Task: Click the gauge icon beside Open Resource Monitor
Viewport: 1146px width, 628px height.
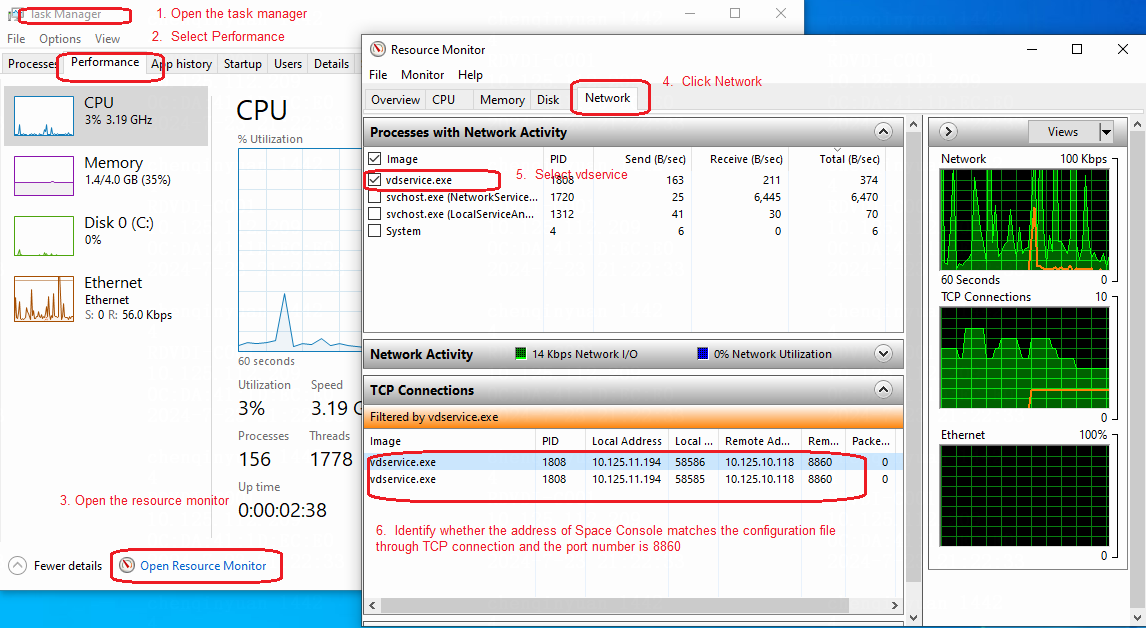Action: pos(127,566)
